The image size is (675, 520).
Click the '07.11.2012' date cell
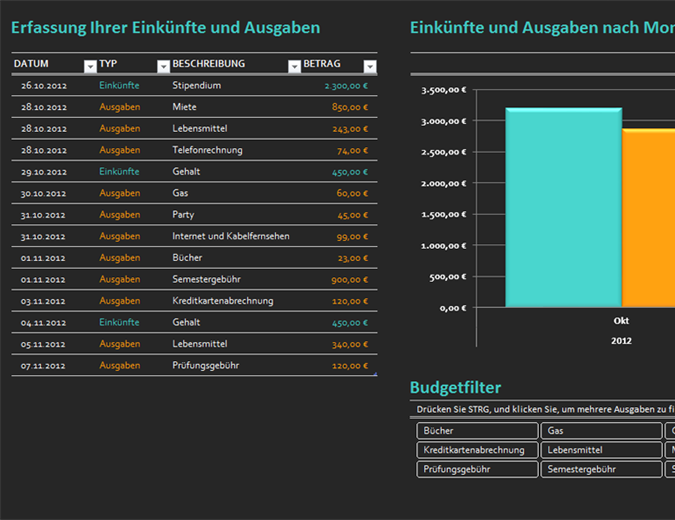pos(43,365)
